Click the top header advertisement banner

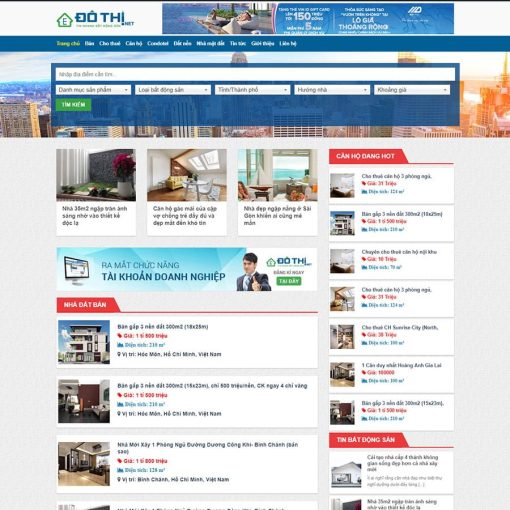308,19
